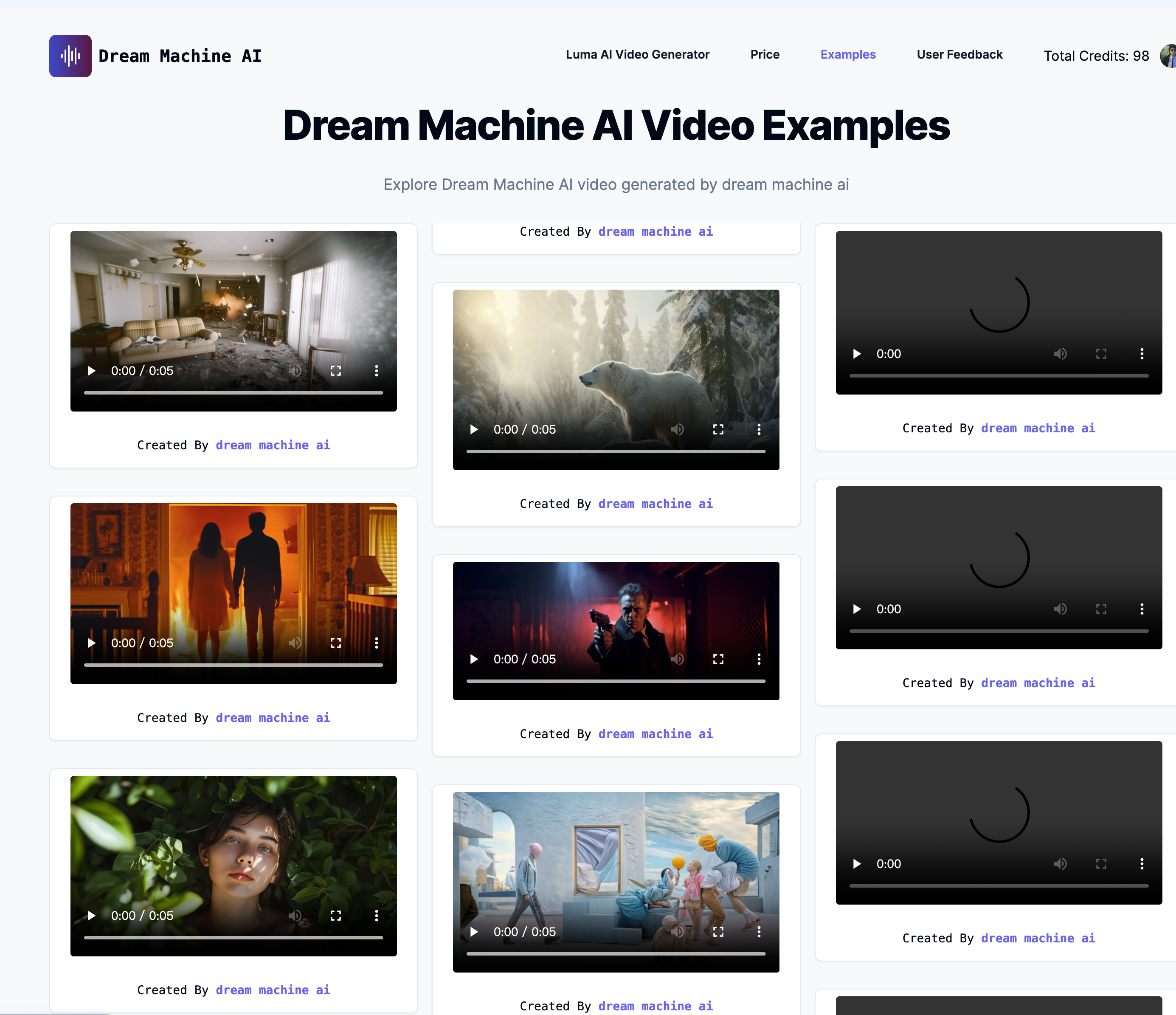Open User Feedback section

959,54
